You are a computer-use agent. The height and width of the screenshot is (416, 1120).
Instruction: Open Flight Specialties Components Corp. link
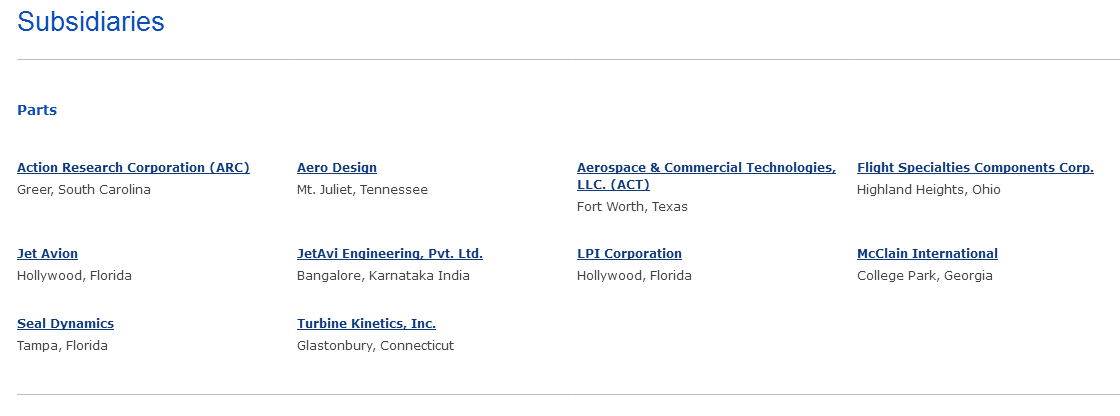(975, 168)
